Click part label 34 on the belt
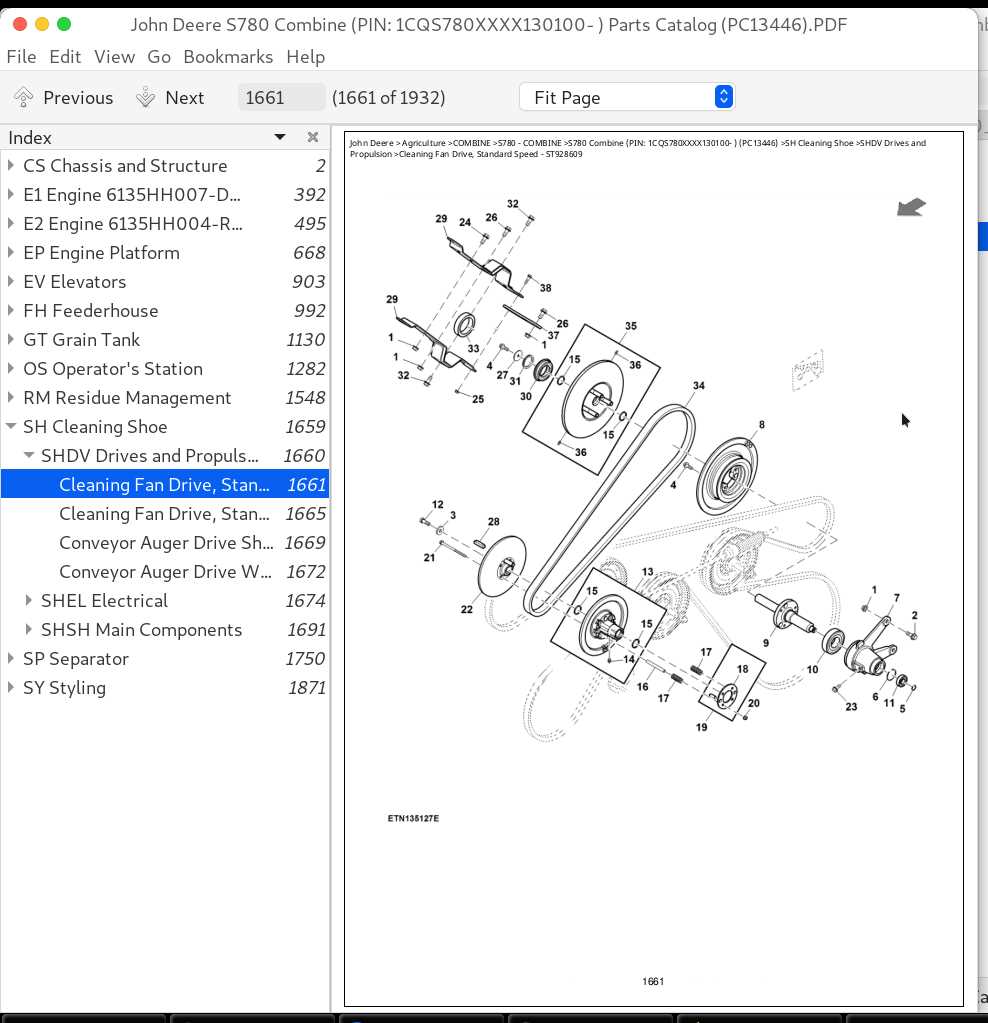Image resolution: width=988 pixels, height=1023 pixels. pyautogui.click(x=699, y=386)
